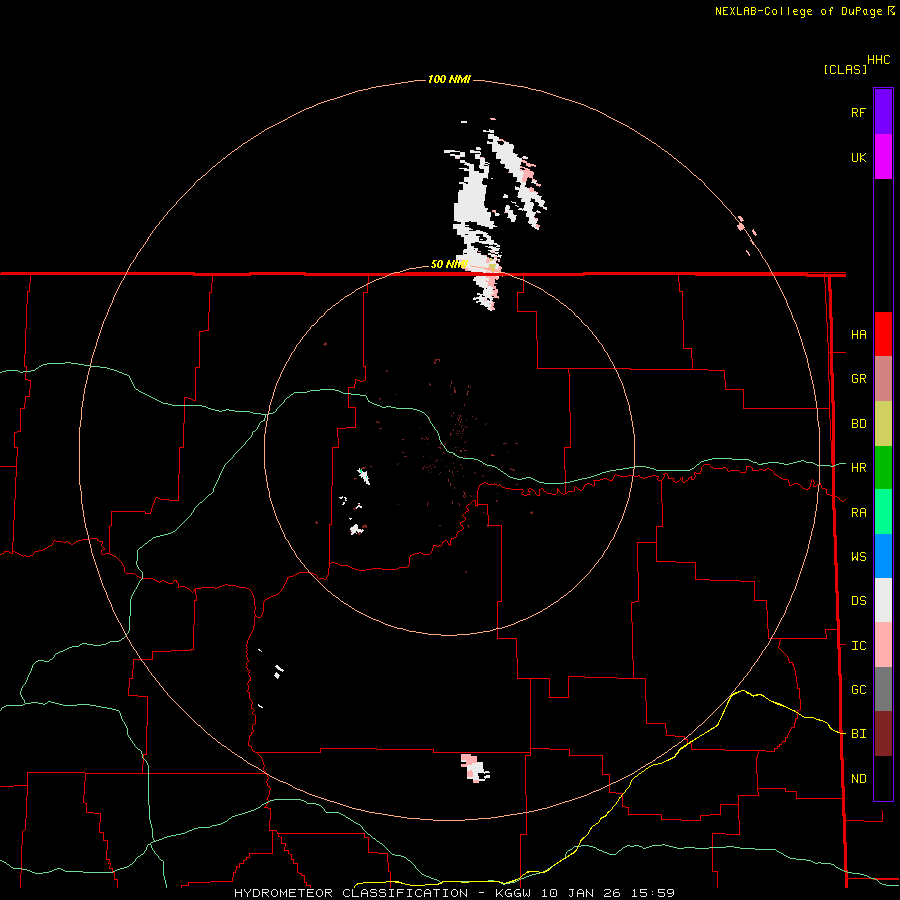Click the 'GR' legend label
The height and width of the screenshot is (900, 900).
(x=858, y=379)
